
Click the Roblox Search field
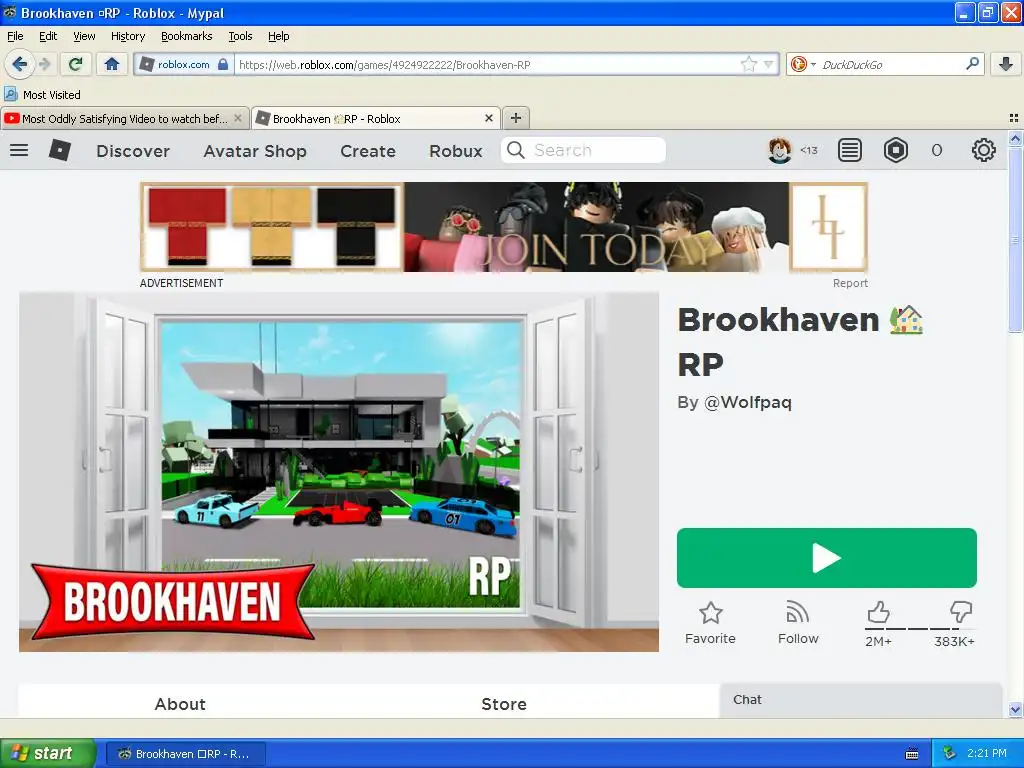[583, 150]
